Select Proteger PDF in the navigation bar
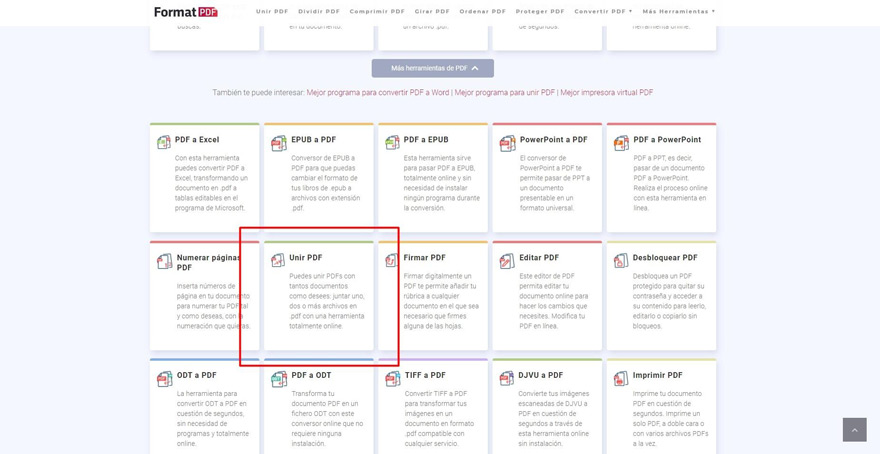The image size is (880, 454). [540, 12]
